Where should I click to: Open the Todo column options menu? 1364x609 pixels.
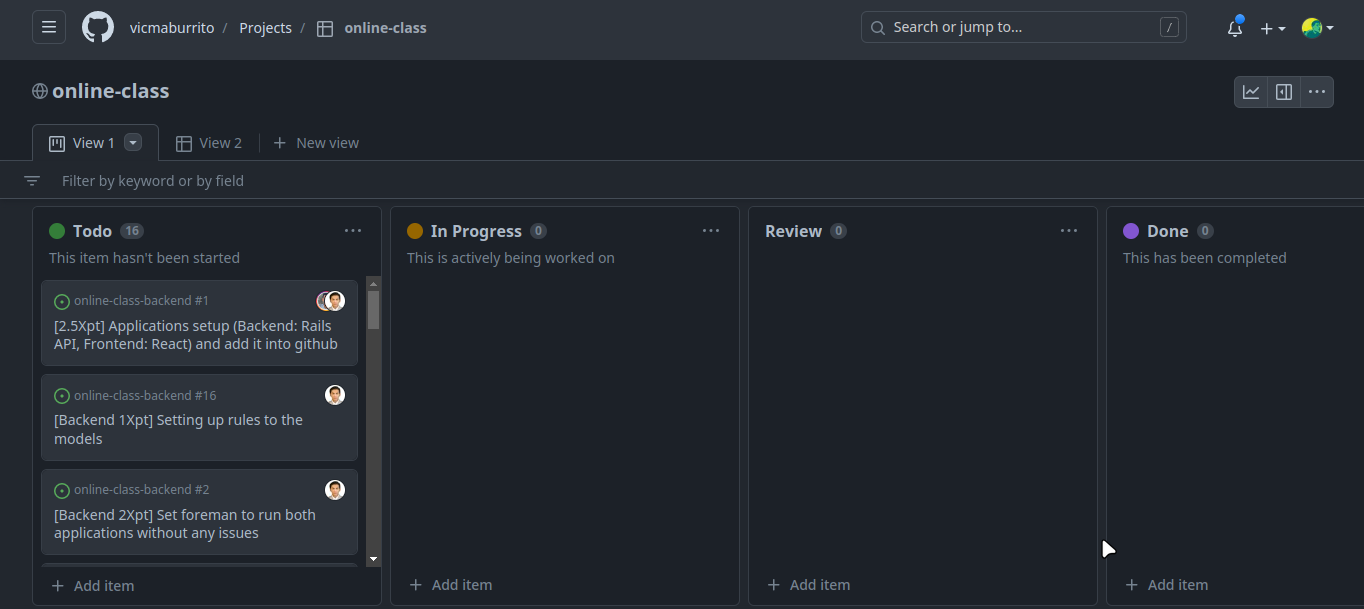(x=353, y=230)
